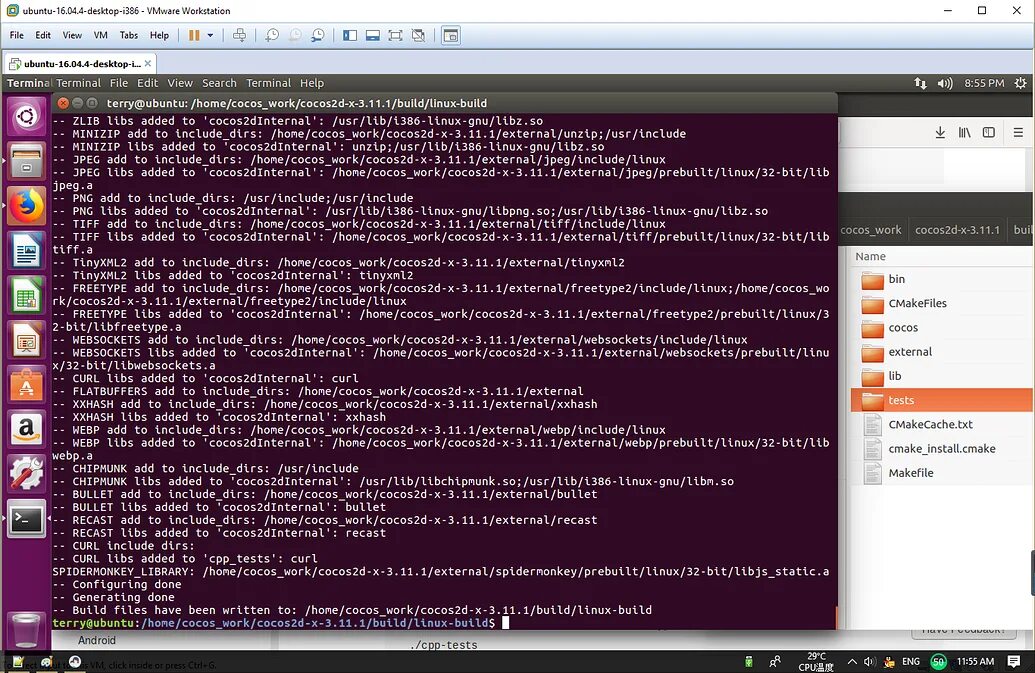Open the Ubuntu top bar Edit menu
This screenshot has height=673, width=1035.
point(147,83)
